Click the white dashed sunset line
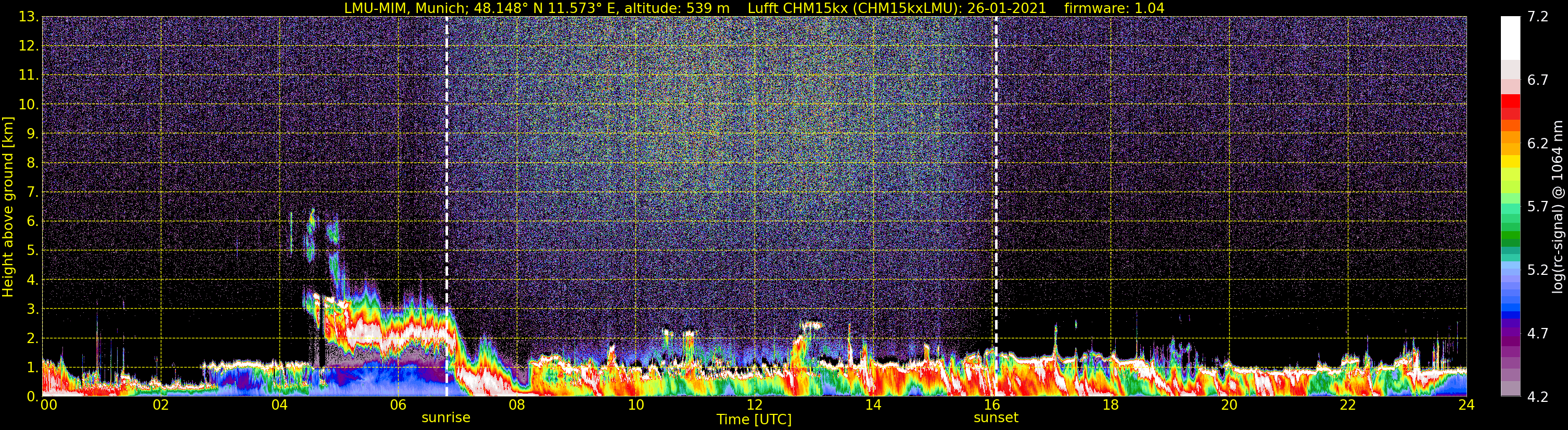This screenshot has width=1568, height=430. 996,206
